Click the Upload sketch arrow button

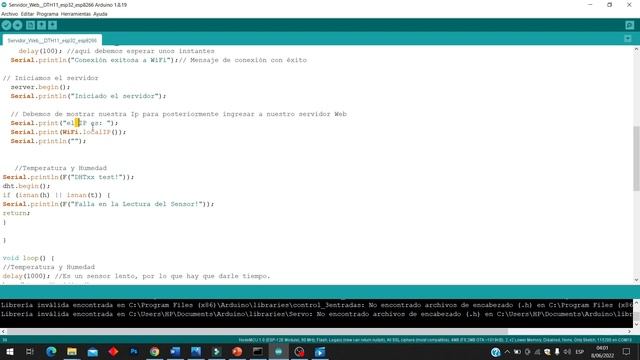pyautogui.click(x=17, y=25)
